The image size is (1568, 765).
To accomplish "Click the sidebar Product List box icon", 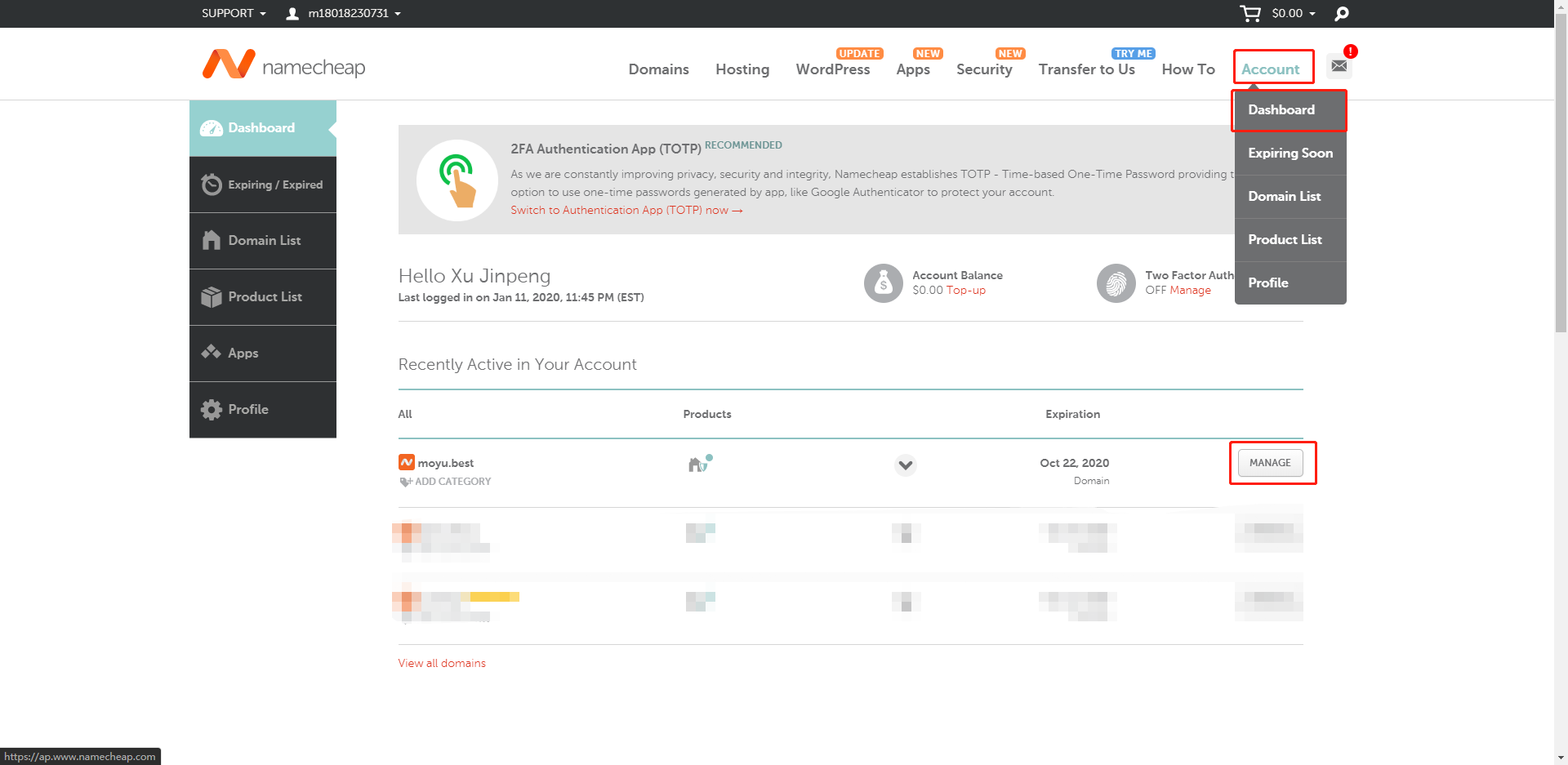I will [212, 297].
